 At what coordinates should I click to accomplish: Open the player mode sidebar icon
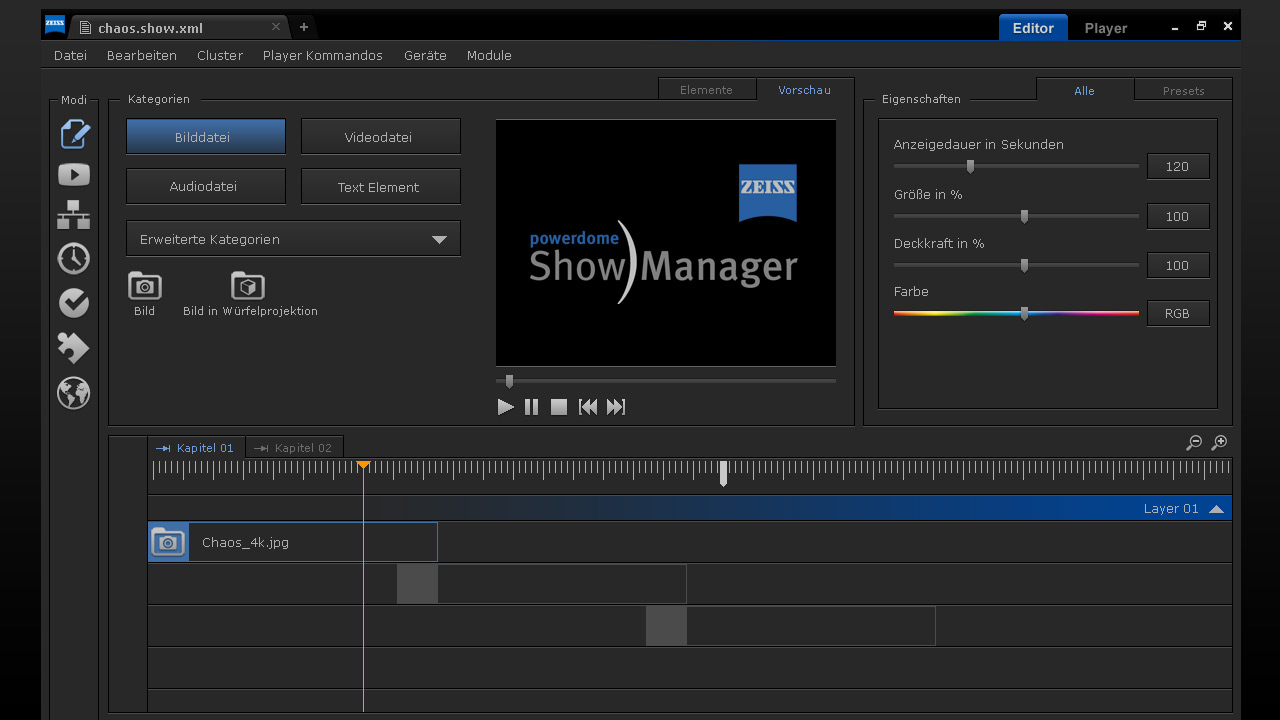click(x=73, y=174)
